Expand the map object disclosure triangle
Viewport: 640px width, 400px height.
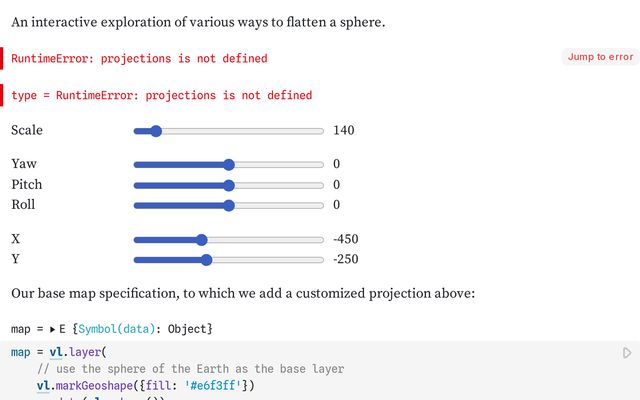click(x=52, y=329)
